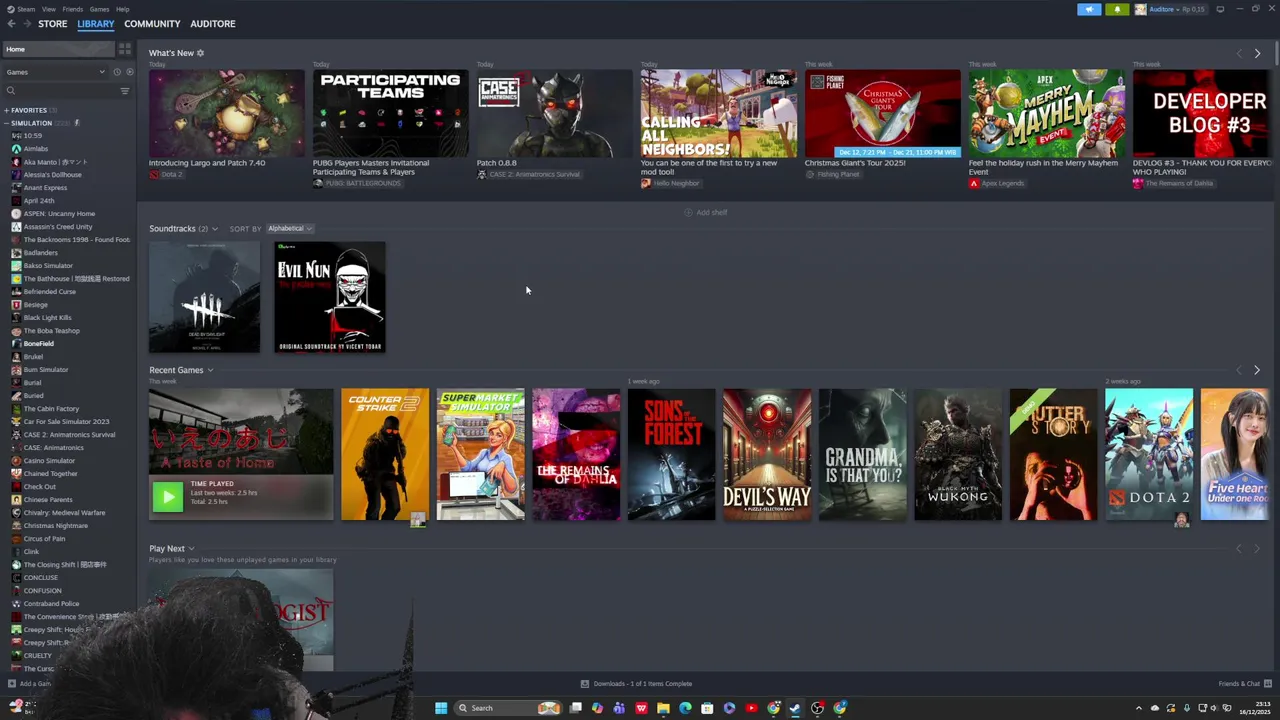Open Counter-Strike 2 game cover
The image size is (1280, 720).
pyautogui.click(x=385, y=454)
